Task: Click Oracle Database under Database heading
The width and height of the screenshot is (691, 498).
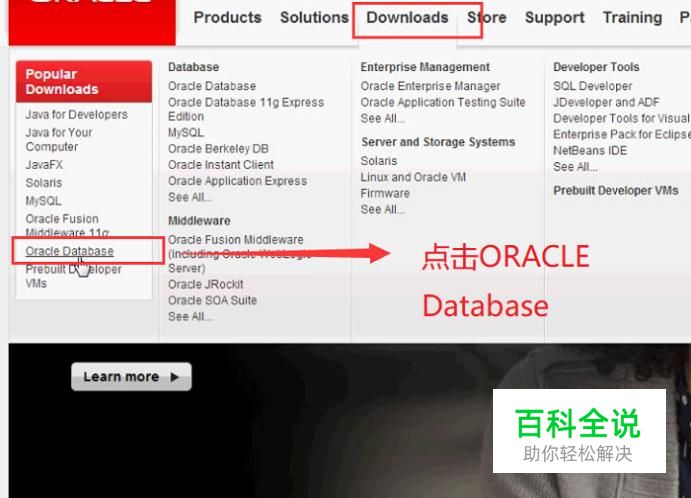Action: [x=212, y=86]
